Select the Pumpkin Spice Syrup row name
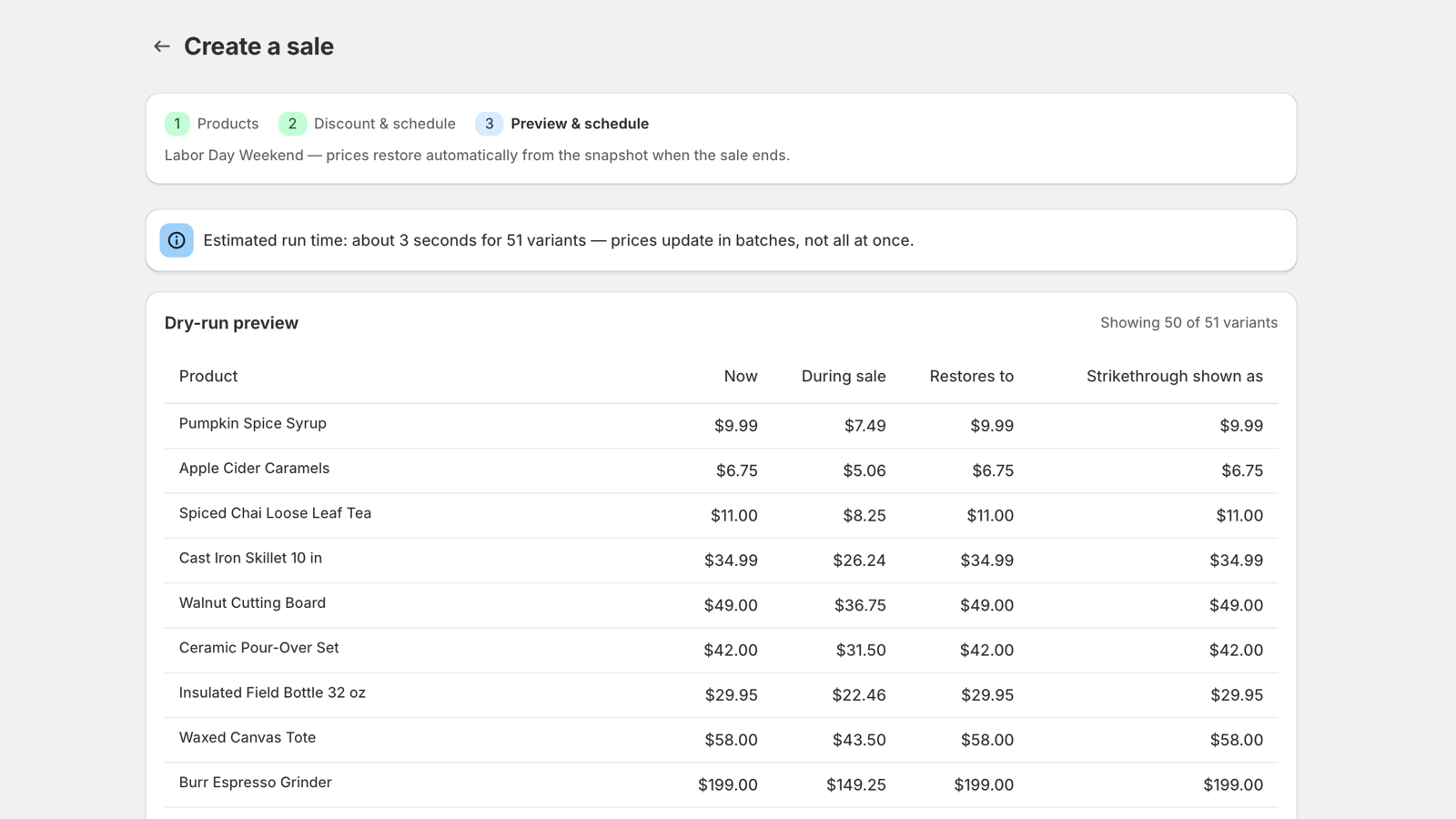1456x819 pixels. (x=253, y=423)
